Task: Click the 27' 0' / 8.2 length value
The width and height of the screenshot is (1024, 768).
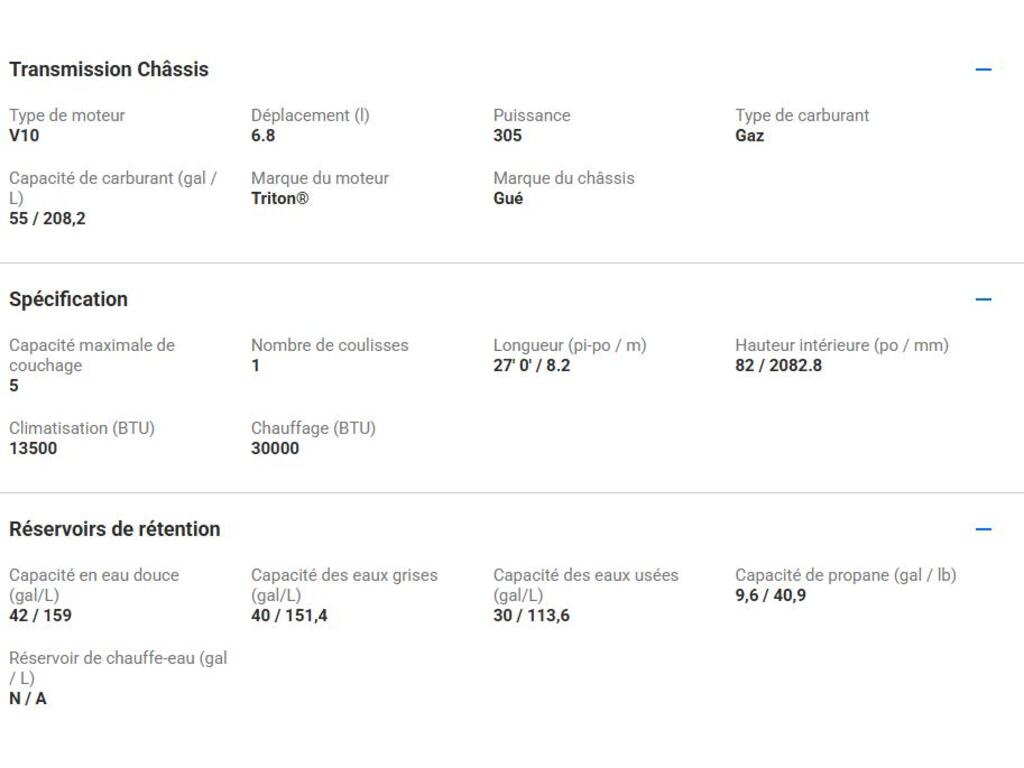Action: (x=531, y=366)
